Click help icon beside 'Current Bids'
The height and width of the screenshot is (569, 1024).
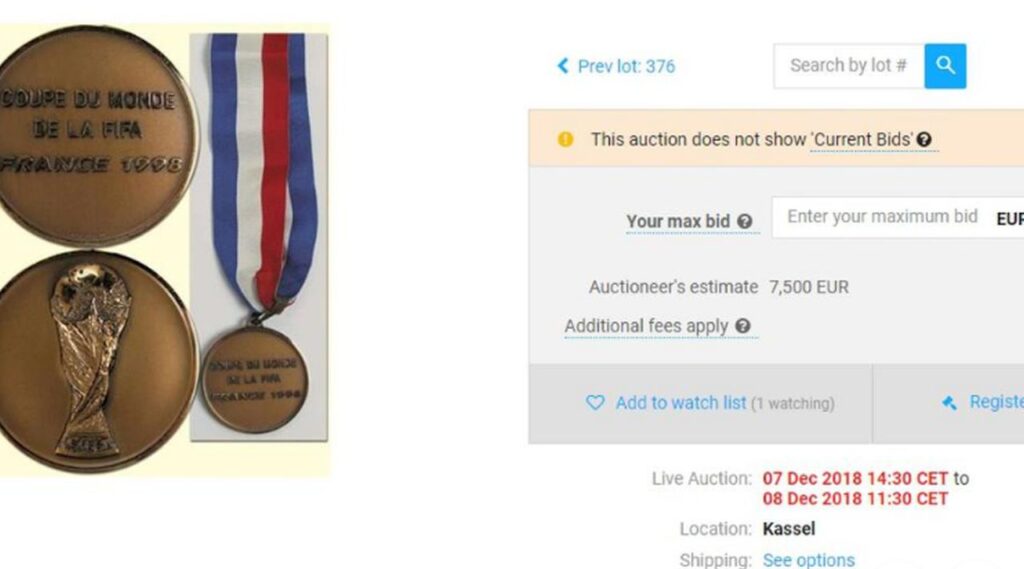pos(924,140)
